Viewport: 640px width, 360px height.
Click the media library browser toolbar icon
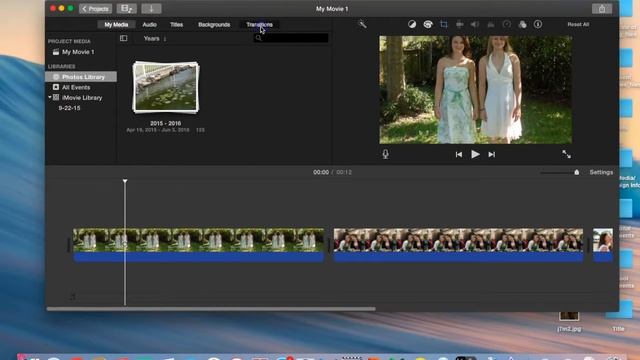[127, 9]
